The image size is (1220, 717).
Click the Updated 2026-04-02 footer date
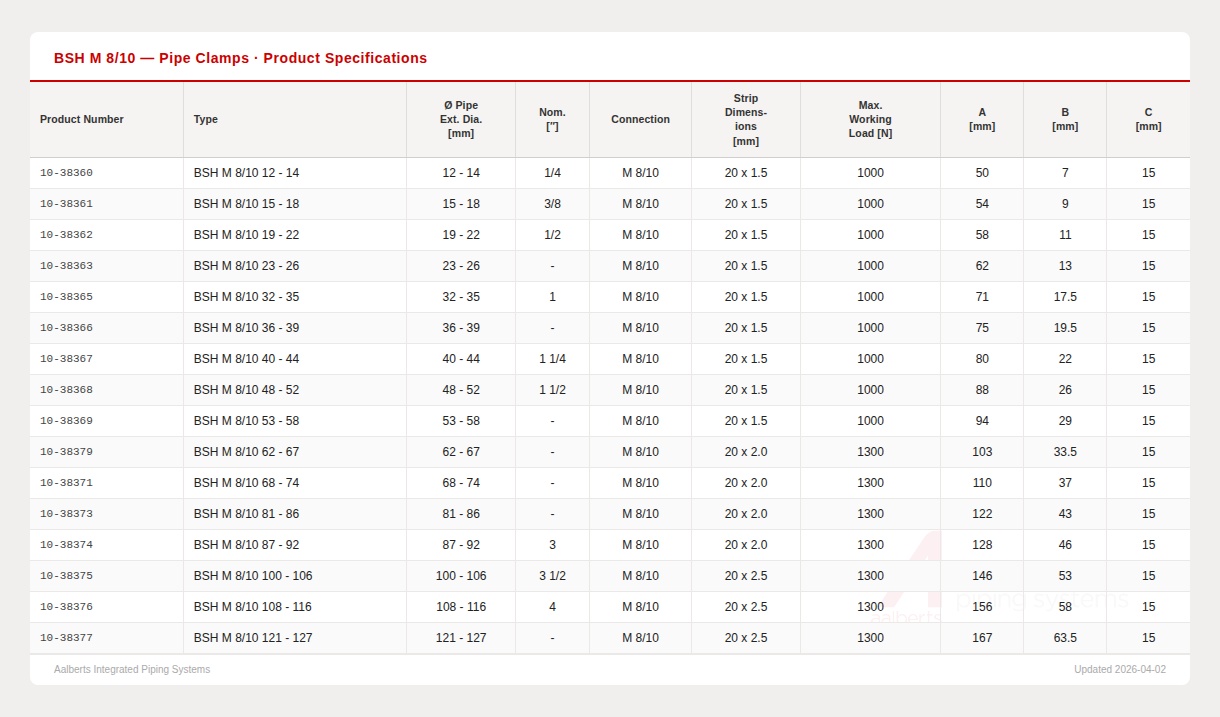[x=1119, y=670]
